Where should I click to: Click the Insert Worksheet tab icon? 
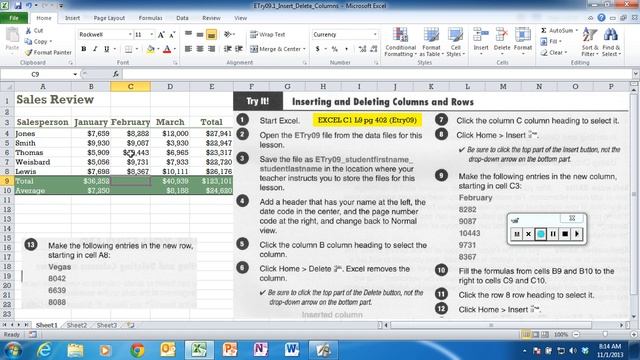coord(130,325)
